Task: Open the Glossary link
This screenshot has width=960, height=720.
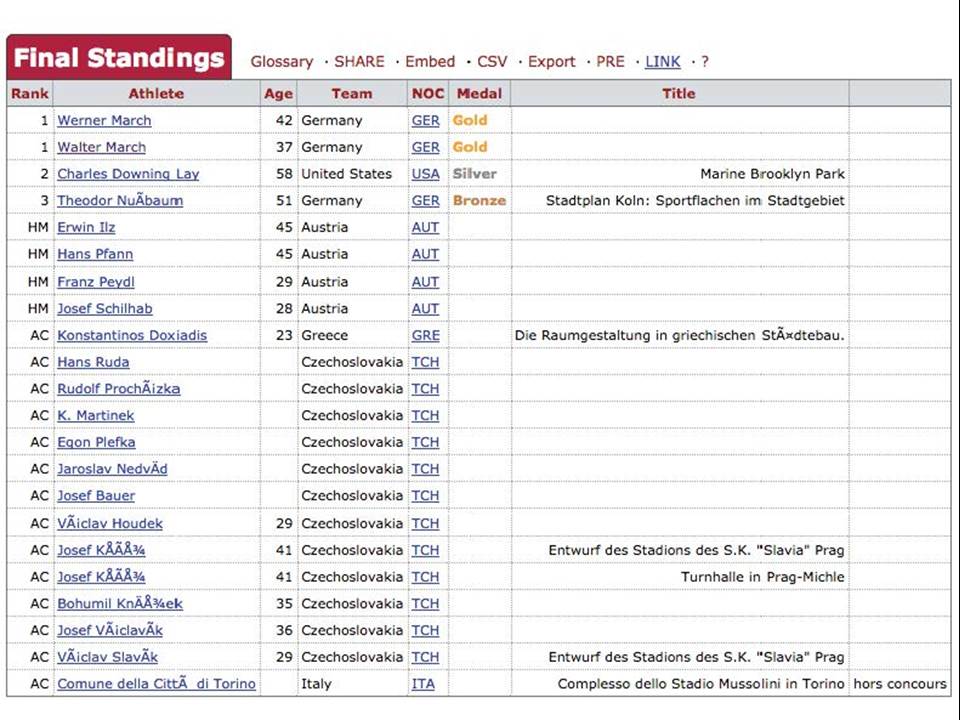Action: (282, 62)
